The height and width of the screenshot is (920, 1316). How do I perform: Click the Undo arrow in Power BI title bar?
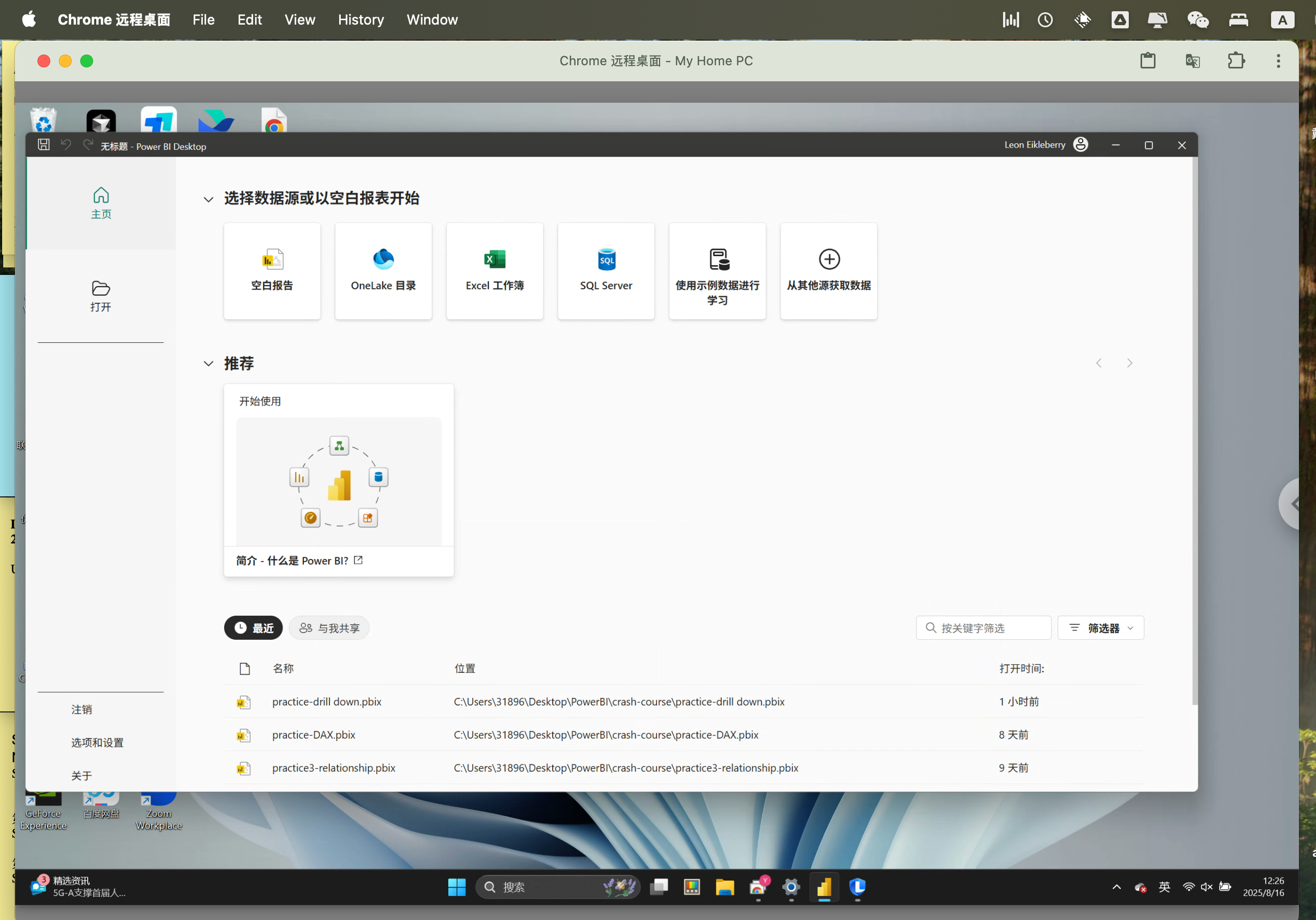(66, 145)
